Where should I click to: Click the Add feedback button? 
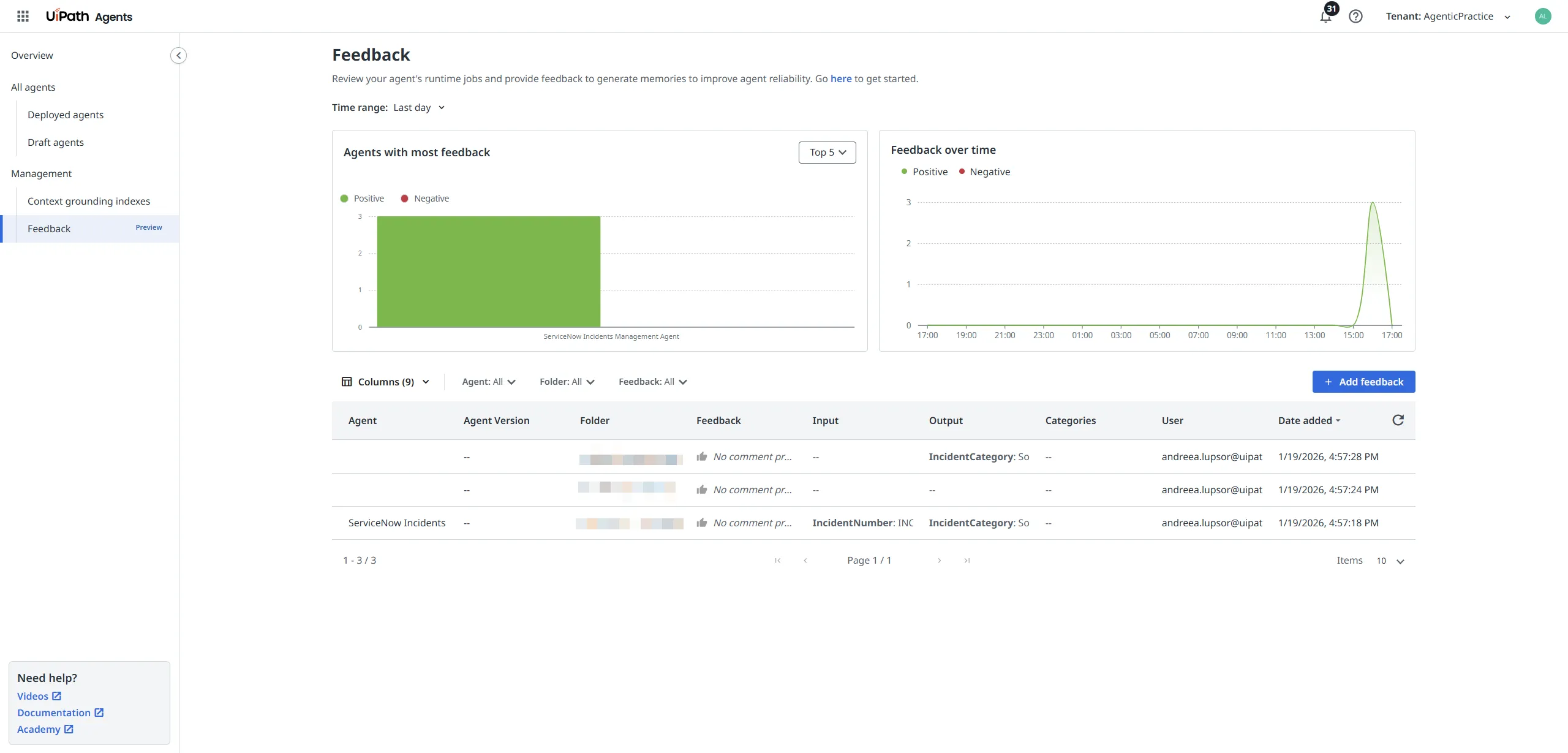click(x=1363, y=382)
